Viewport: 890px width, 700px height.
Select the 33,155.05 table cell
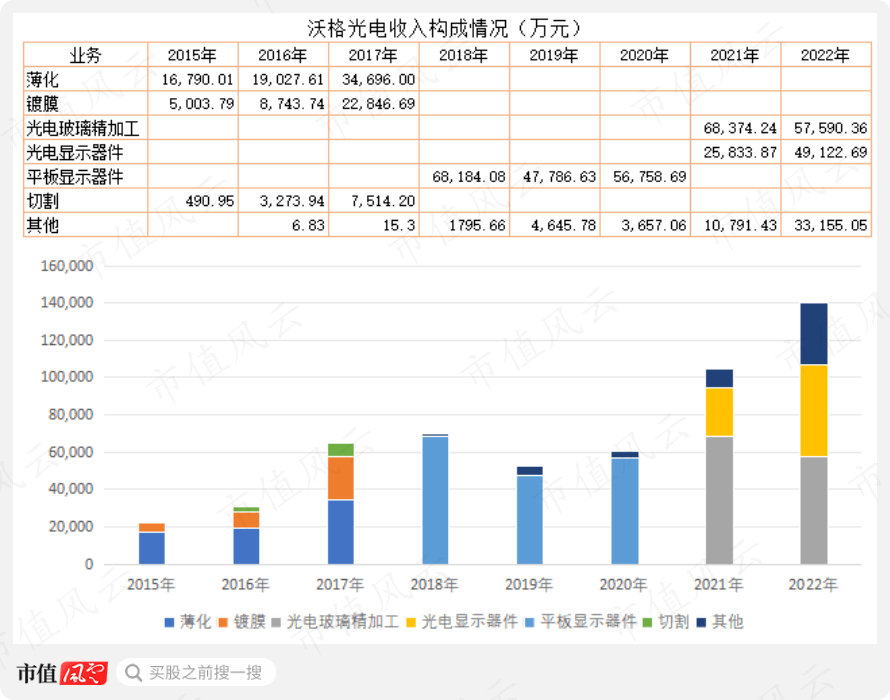click(x=826, y=225)
